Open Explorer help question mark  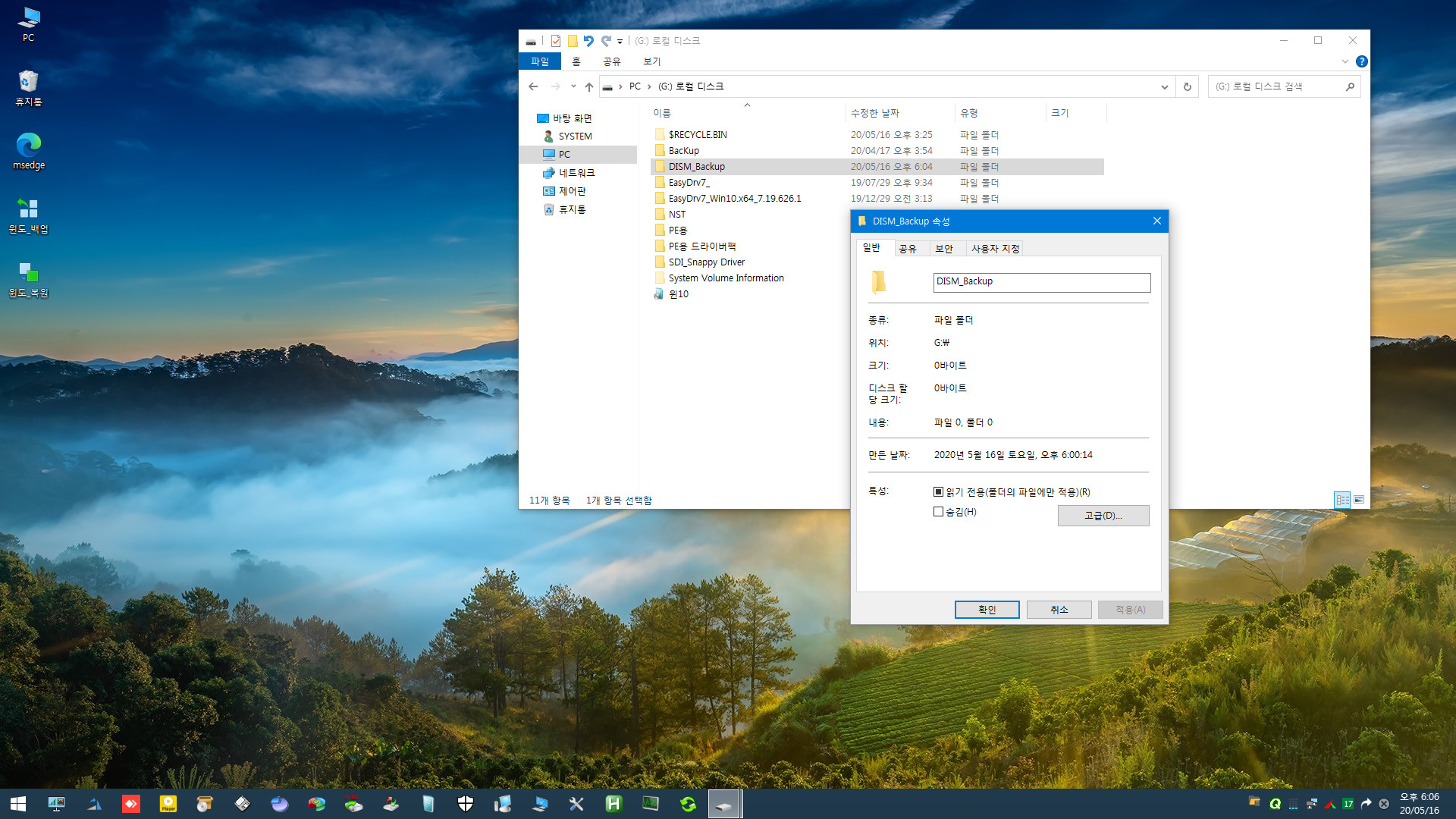(x=1361, y=61)
